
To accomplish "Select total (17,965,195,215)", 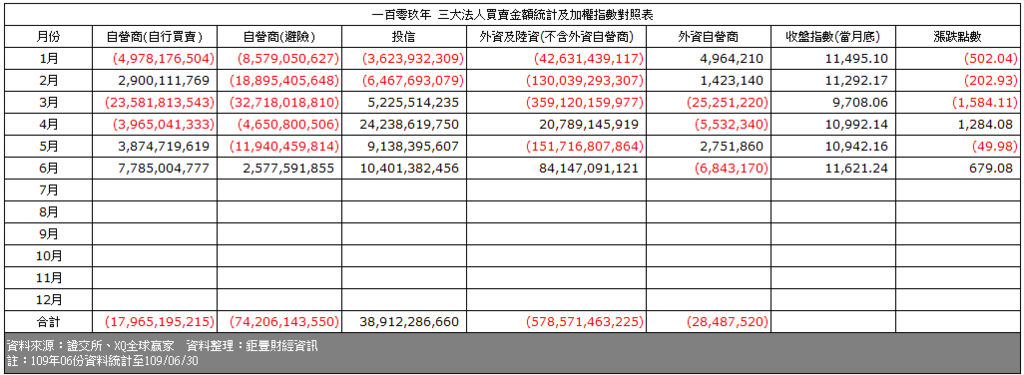I will [x=160, y=321].
